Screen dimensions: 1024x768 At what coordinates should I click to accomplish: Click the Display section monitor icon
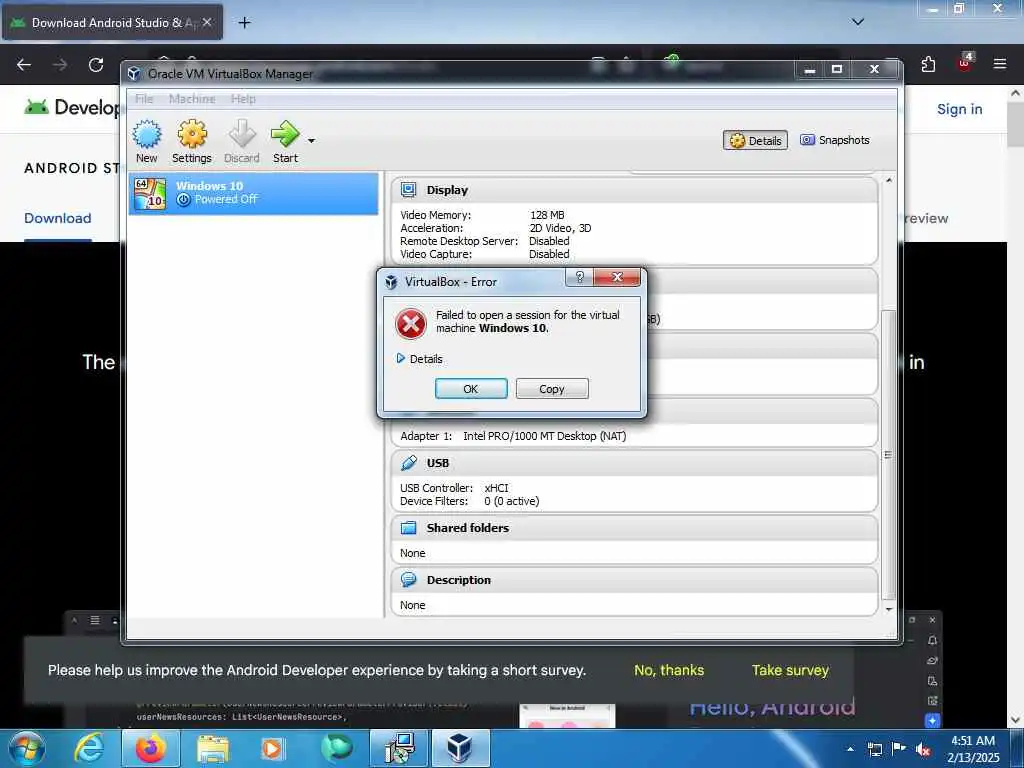[409, 190]
